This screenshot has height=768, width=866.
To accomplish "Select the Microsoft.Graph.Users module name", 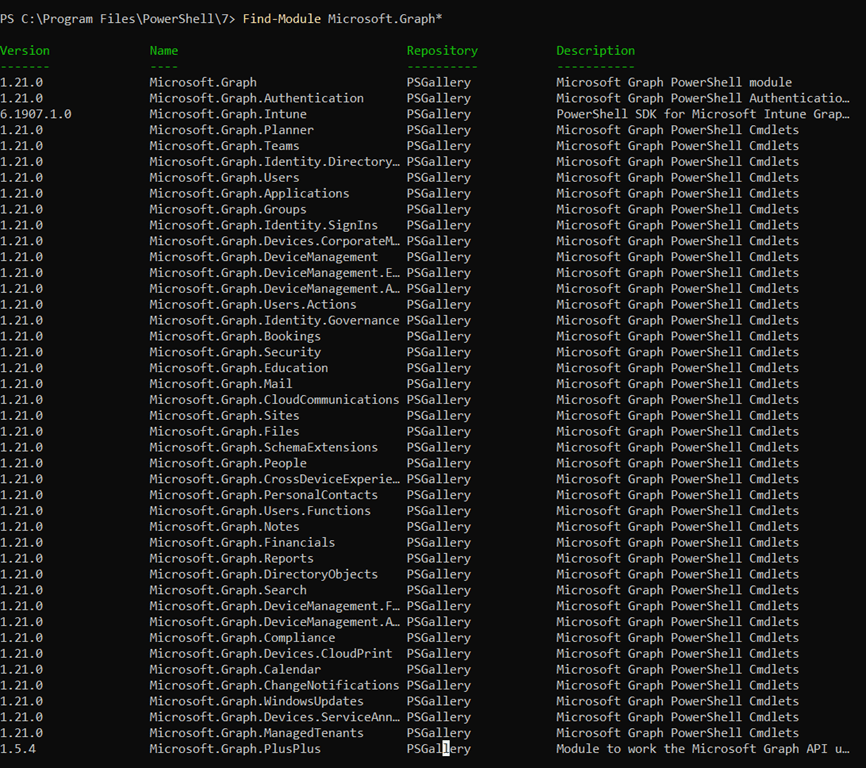I will tap(224, 178).
